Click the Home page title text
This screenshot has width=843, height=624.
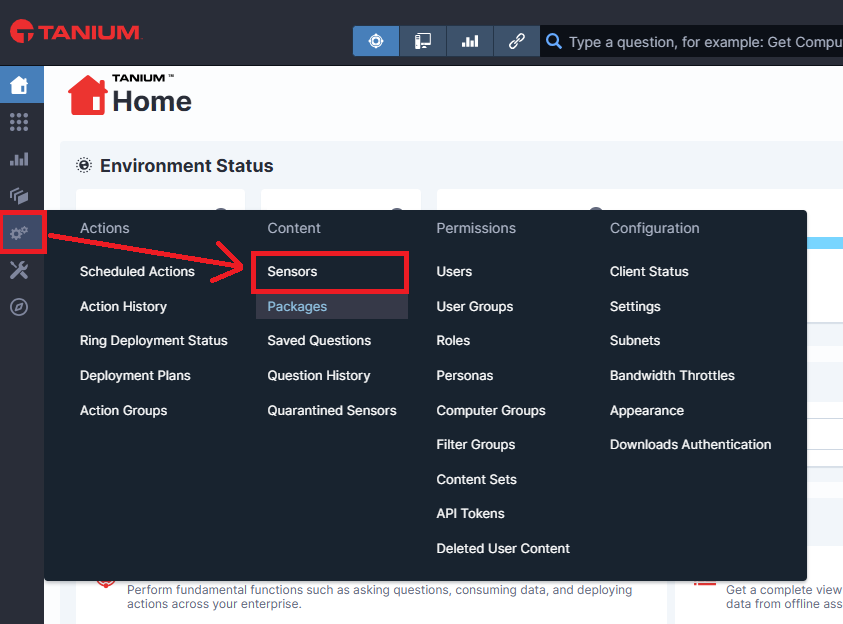(x=152, y=101)
